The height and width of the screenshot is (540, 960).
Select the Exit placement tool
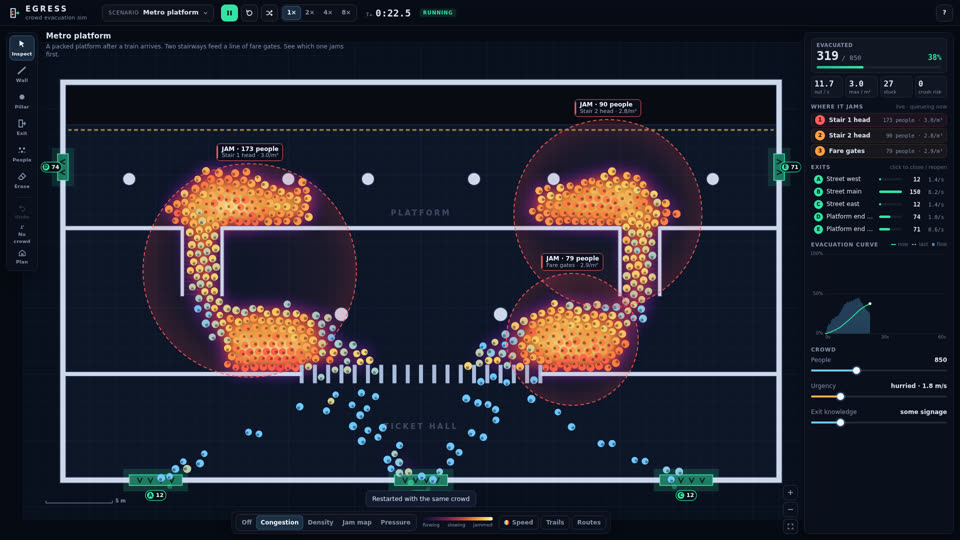21,127
